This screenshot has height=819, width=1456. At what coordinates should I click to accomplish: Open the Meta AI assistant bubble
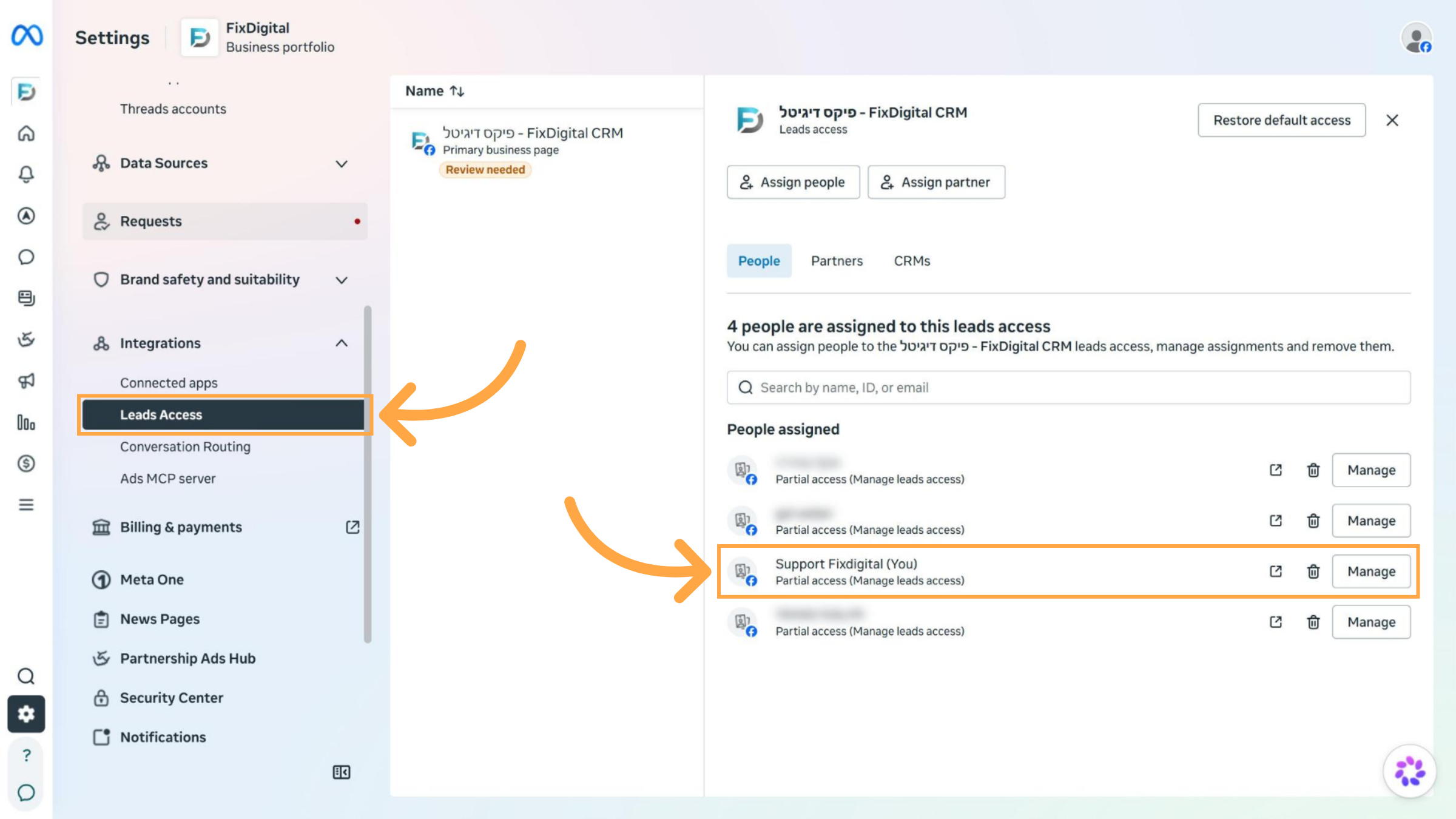[x=1410, y=772]
